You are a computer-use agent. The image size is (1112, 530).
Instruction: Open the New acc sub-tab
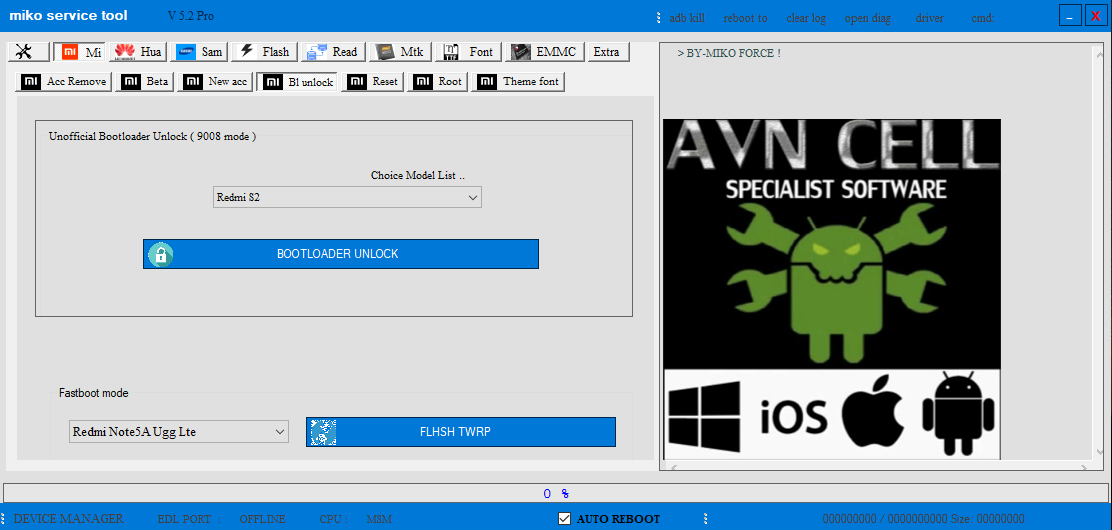215,82
